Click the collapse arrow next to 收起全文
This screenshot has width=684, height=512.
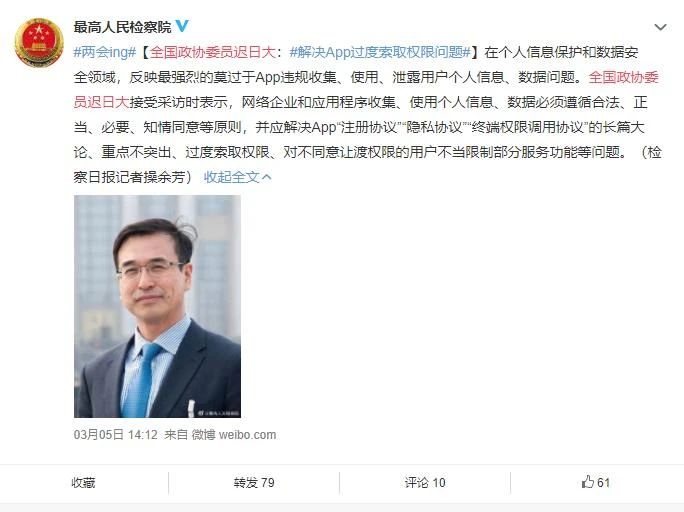click(x=267, y=177)
